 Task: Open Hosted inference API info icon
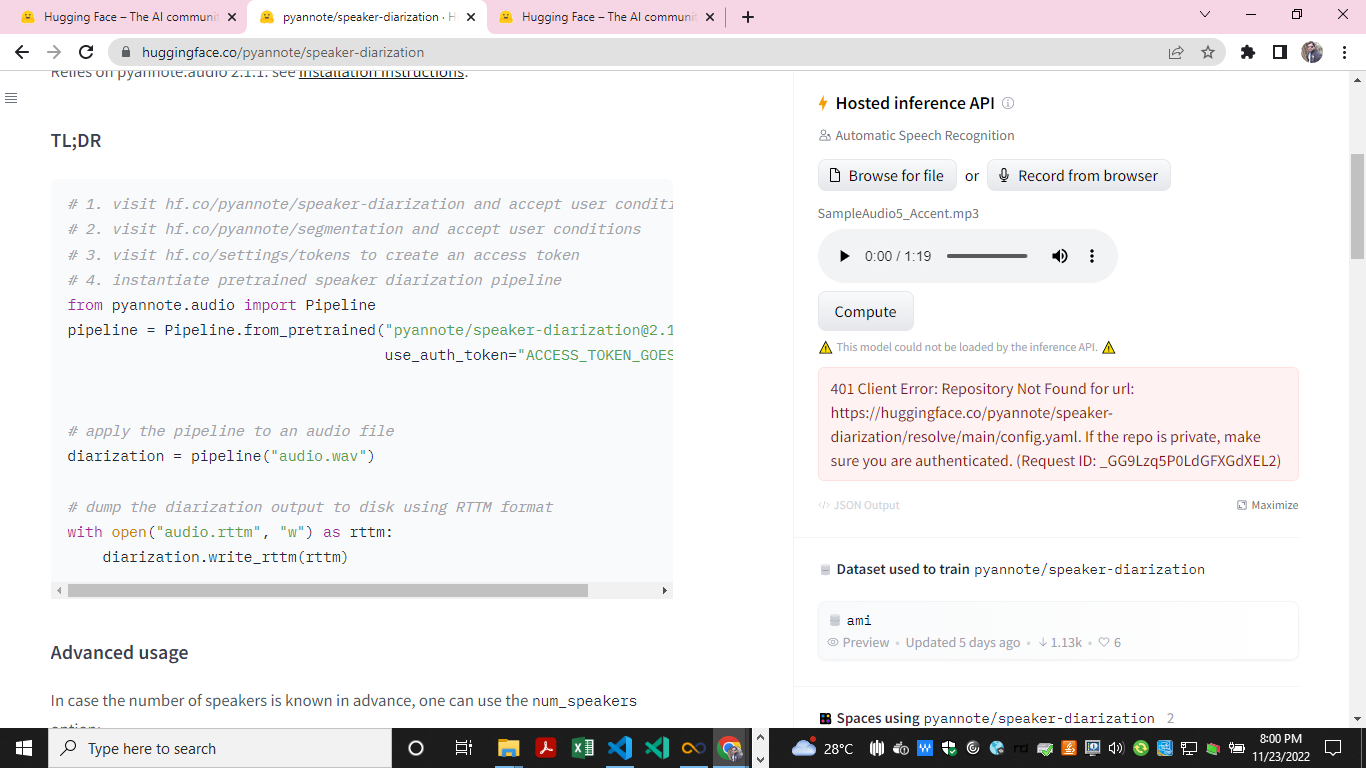1008,103
